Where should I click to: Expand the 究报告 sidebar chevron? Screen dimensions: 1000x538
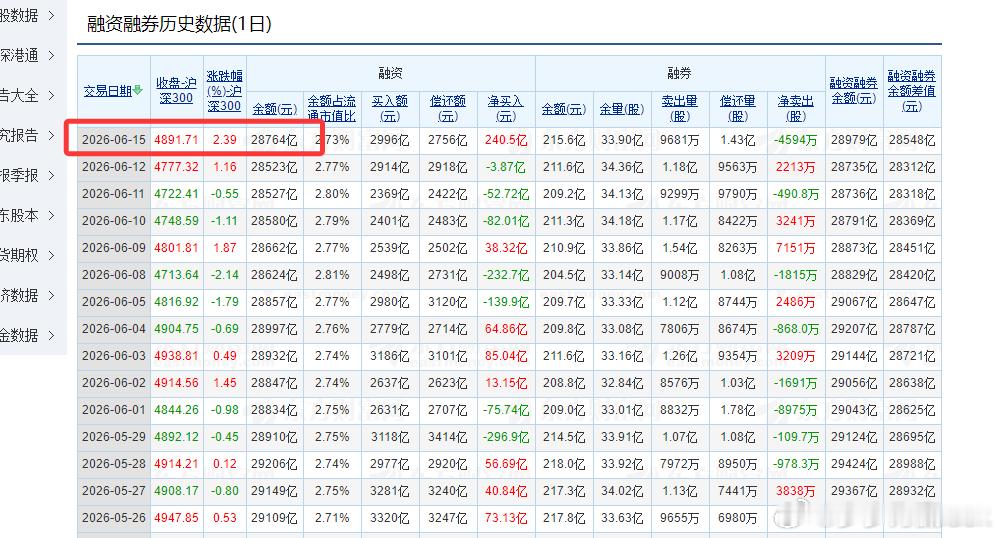[52, 135]
